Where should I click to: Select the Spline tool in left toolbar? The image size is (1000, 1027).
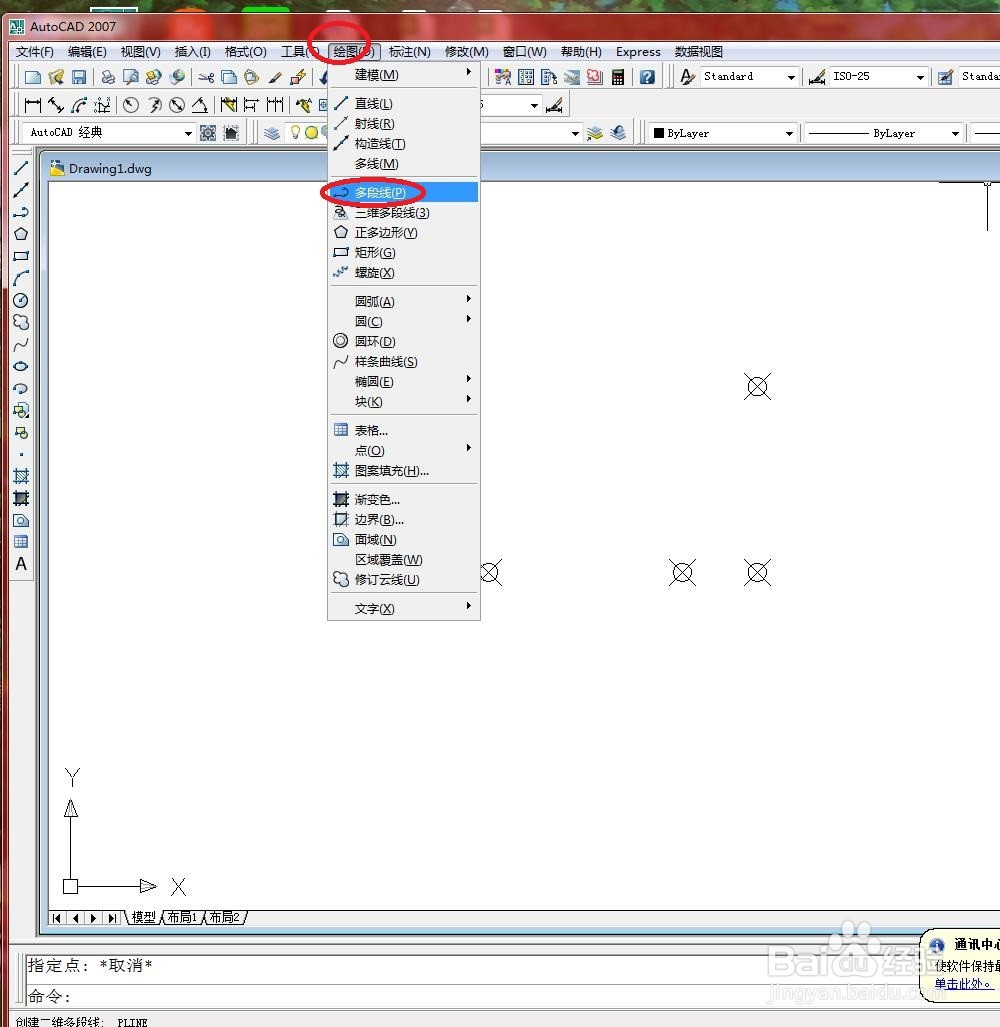pos(21,345)
